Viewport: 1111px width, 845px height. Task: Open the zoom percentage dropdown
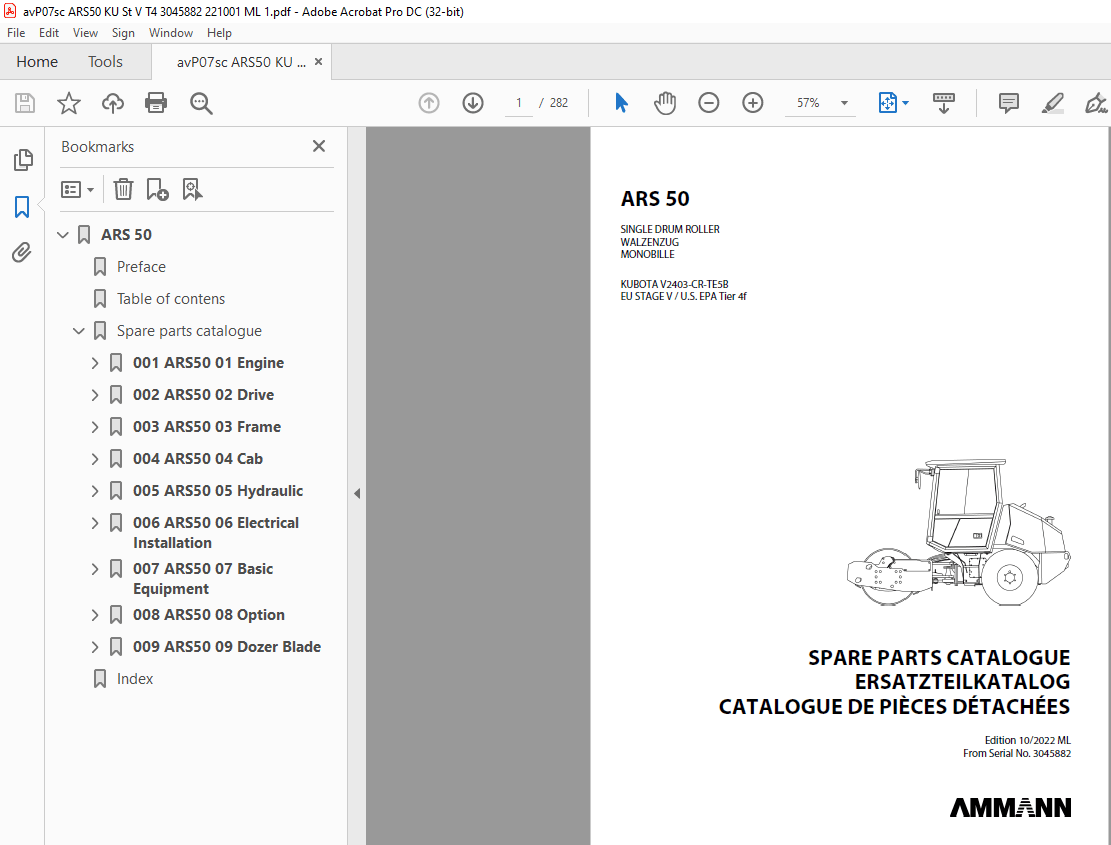coord(843,102)
